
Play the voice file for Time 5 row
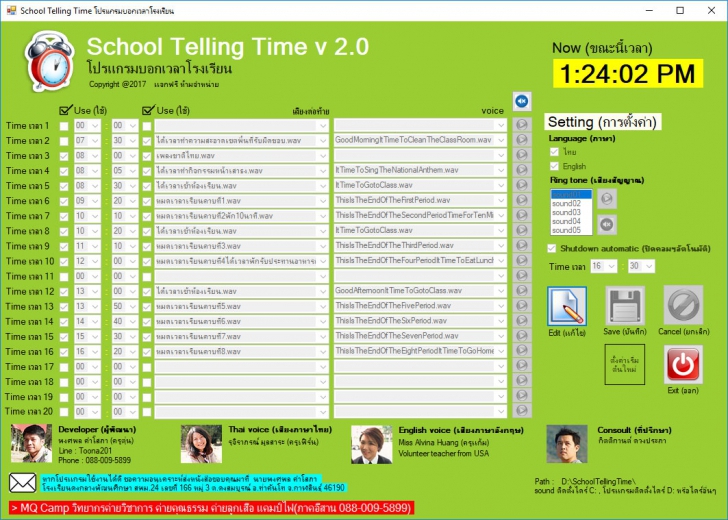point(522,185)
